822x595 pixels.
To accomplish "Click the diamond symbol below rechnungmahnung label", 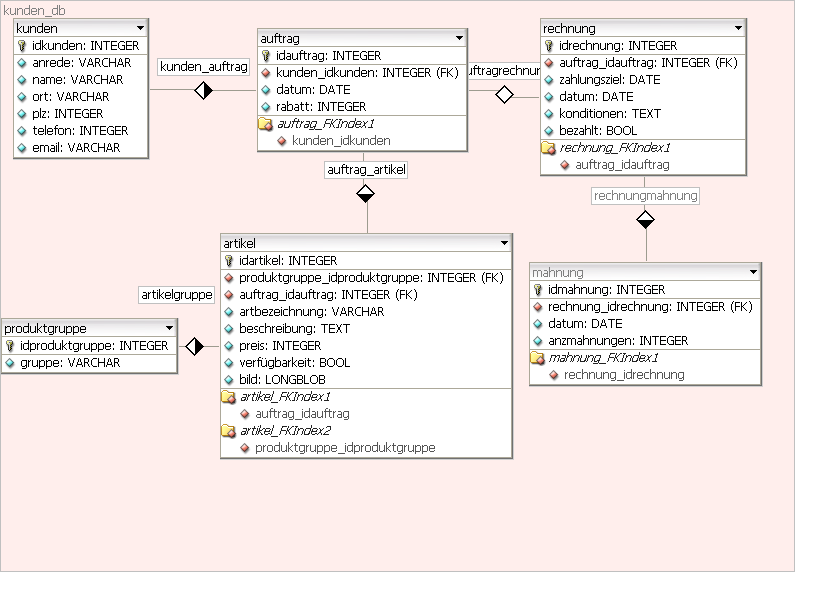I will click(645, 218).
